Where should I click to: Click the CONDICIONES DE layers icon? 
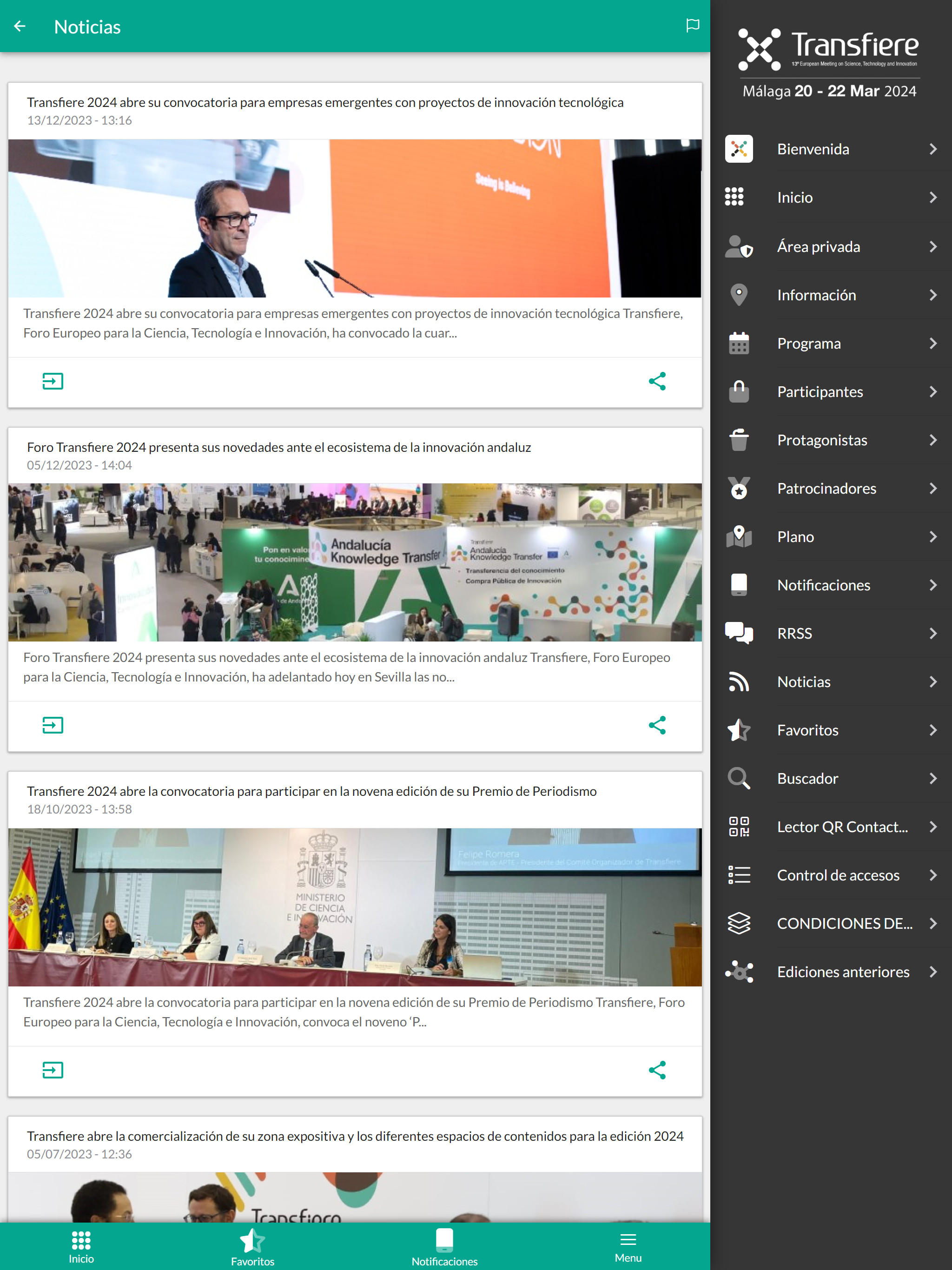pos(739,923)
